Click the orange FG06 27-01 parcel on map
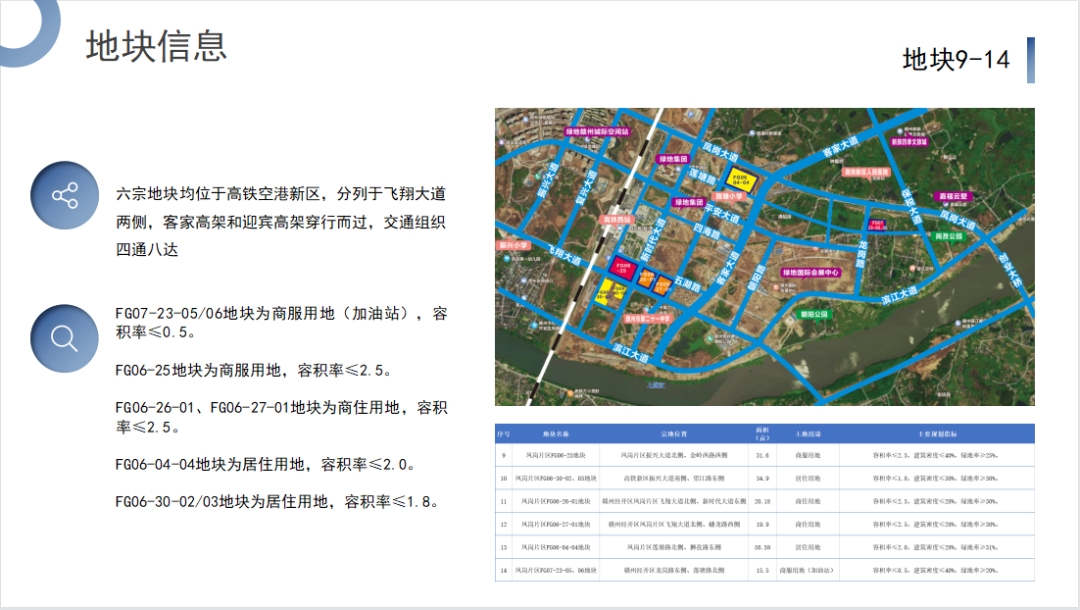 click(x=662, y=285)
